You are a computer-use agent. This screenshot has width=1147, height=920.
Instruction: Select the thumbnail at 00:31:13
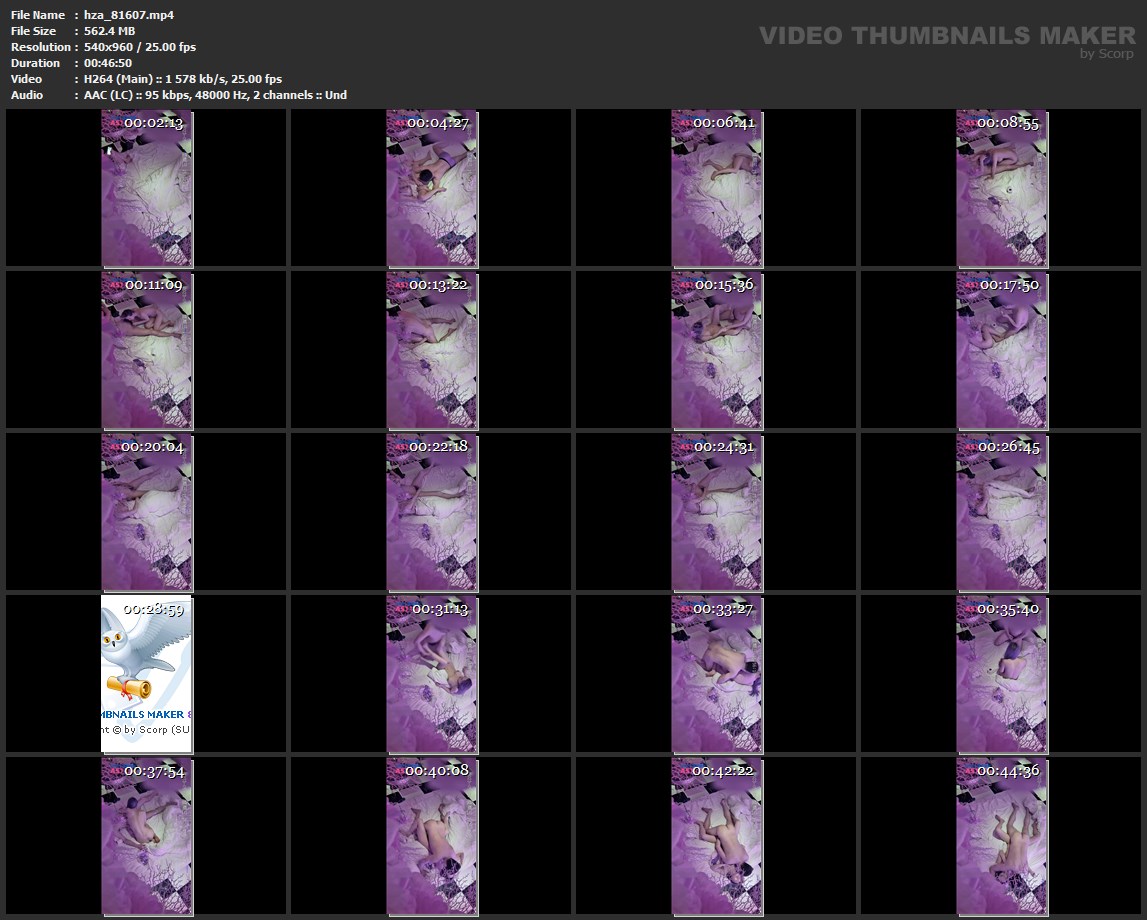tap(432, 674)
